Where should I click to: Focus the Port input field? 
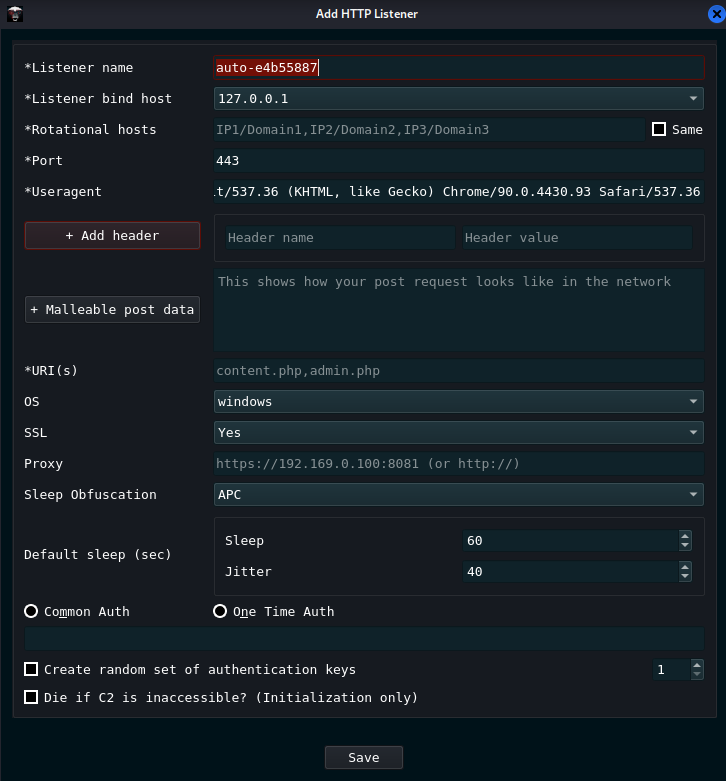pyautogui.click(x=459, y=160)
